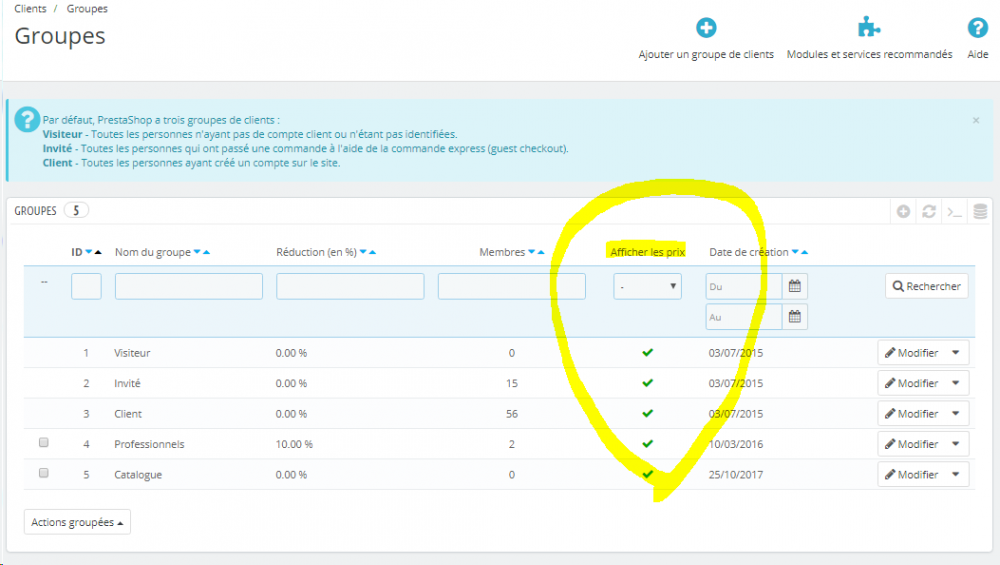Sort Membres column ascending
Screen dimensions: 1000x565
[x=541, y=252]
